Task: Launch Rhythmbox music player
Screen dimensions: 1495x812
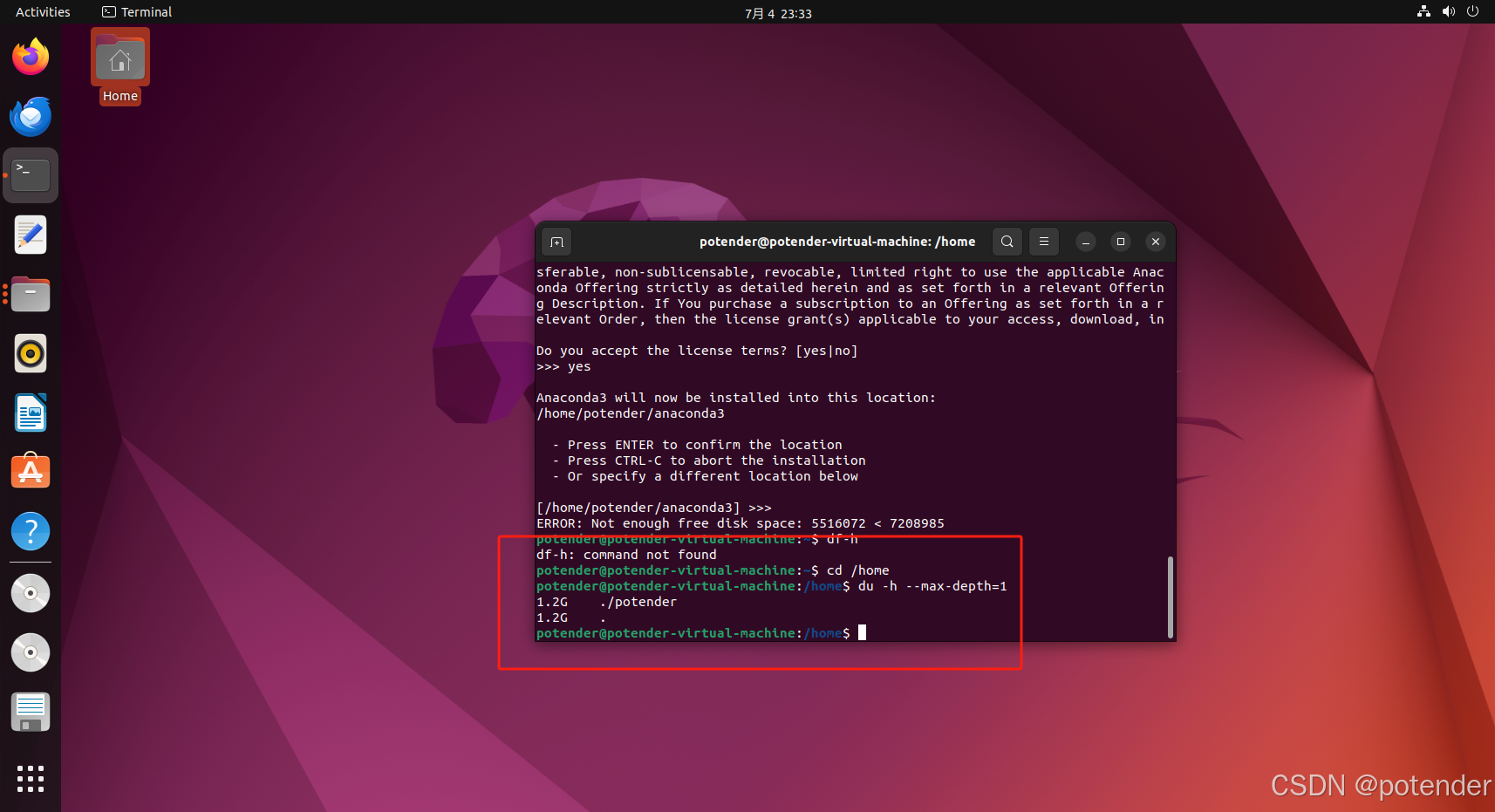Action: pos(31,353)
